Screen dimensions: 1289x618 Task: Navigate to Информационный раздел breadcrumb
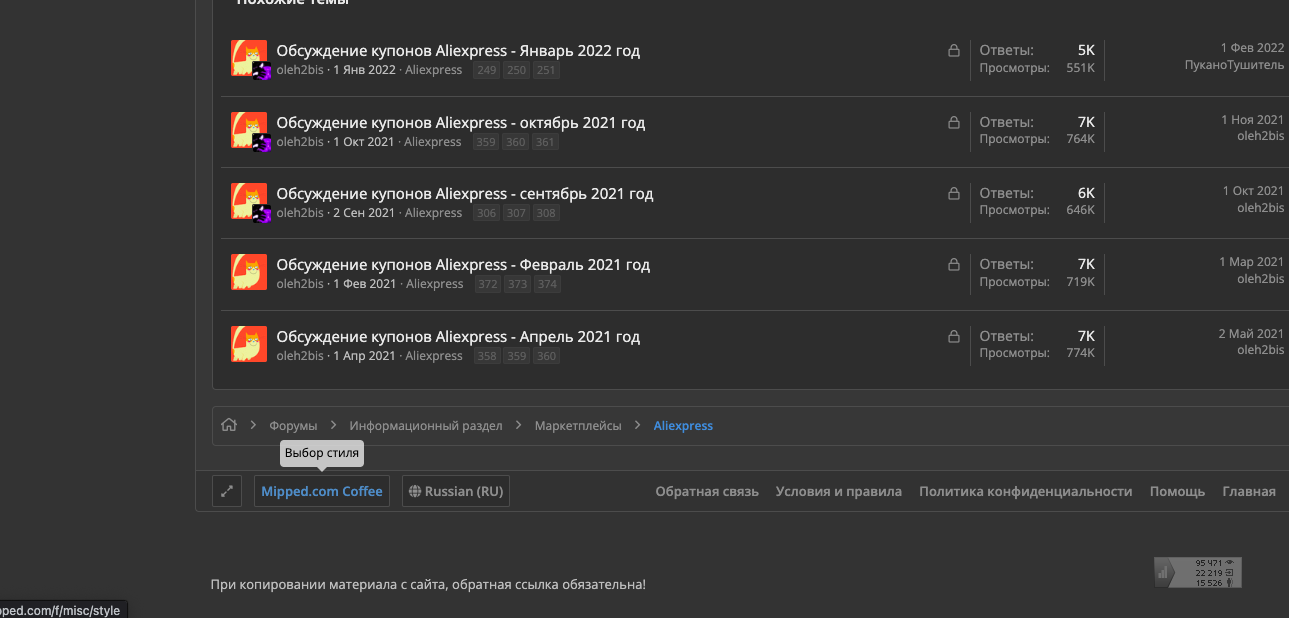coord(426,426)
